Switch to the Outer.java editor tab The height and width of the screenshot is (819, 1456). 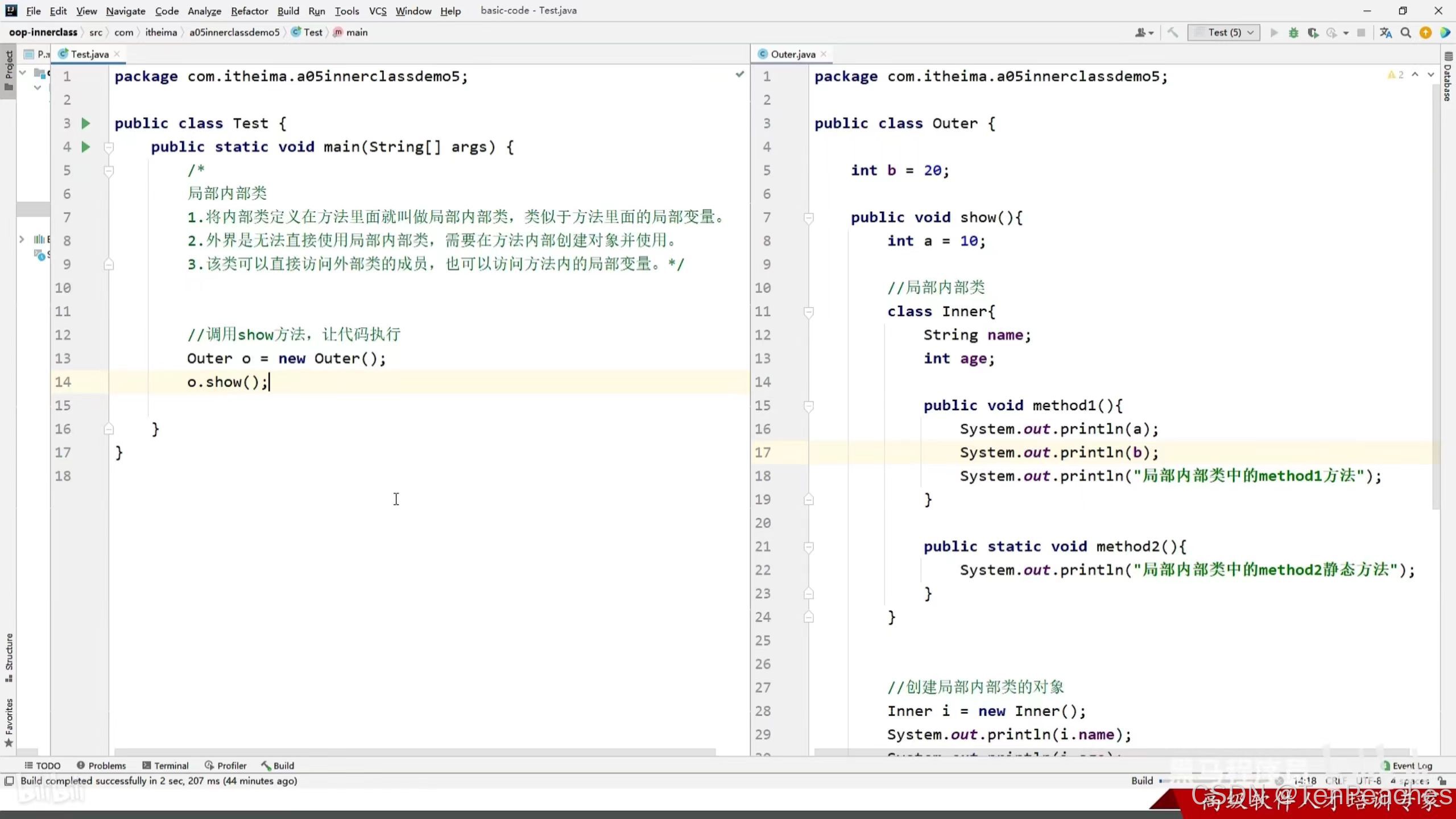[x=792, y=55]
